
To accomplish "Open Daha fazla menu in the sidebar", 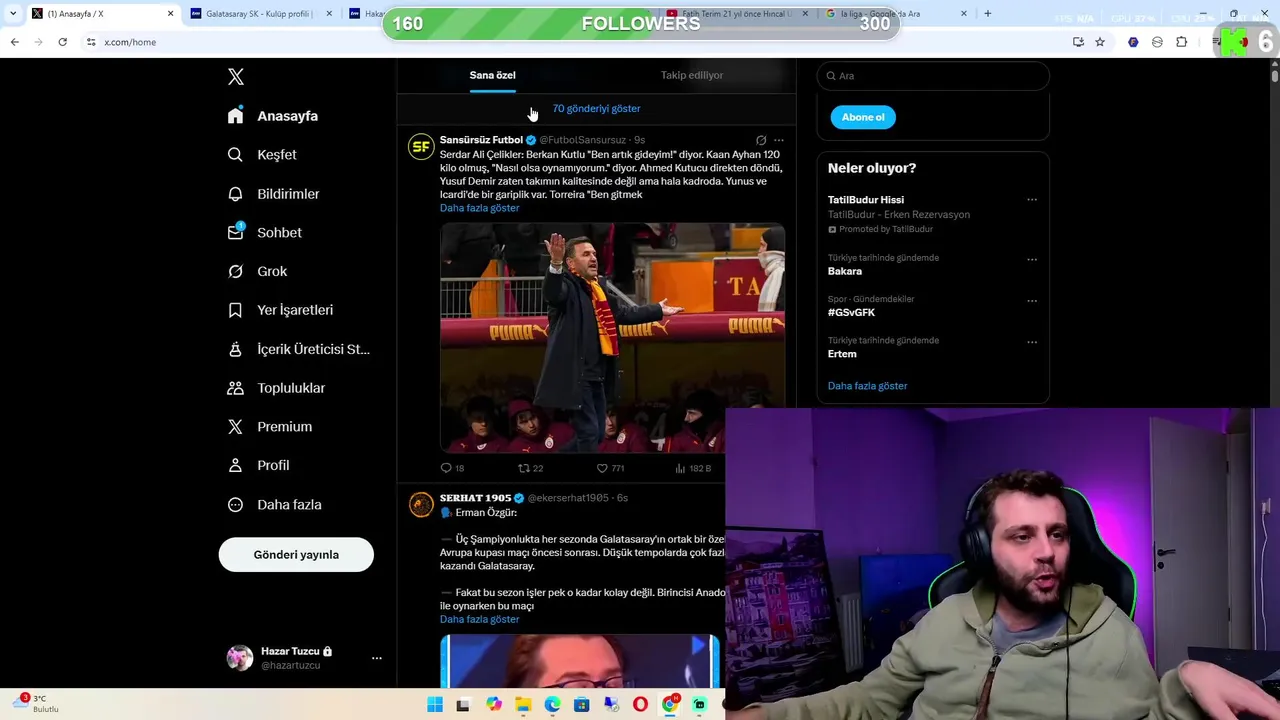I will (274, 505).
